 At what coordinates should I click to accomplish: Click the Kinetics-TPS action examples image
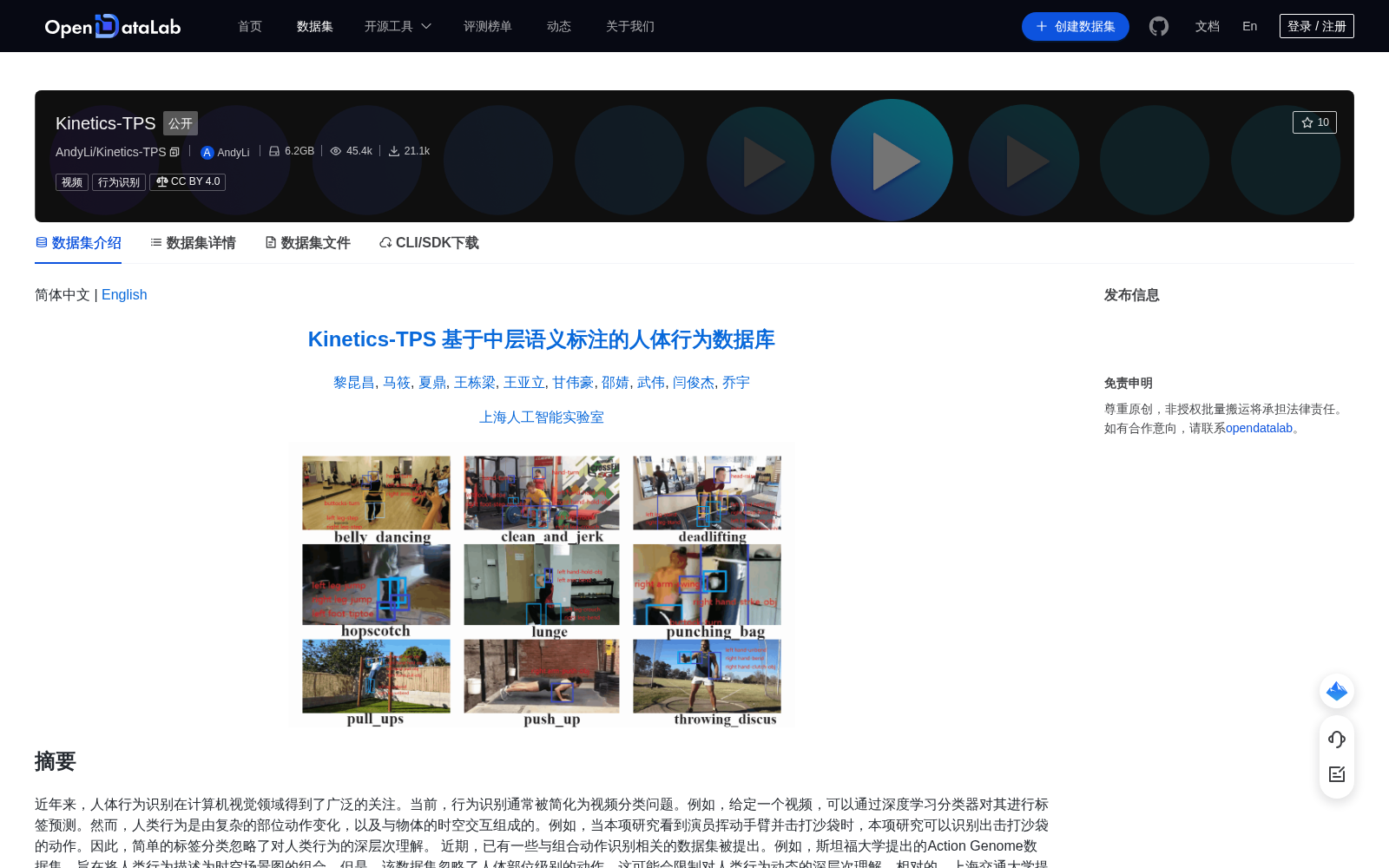pyautogui.click(x=542, y=586)
